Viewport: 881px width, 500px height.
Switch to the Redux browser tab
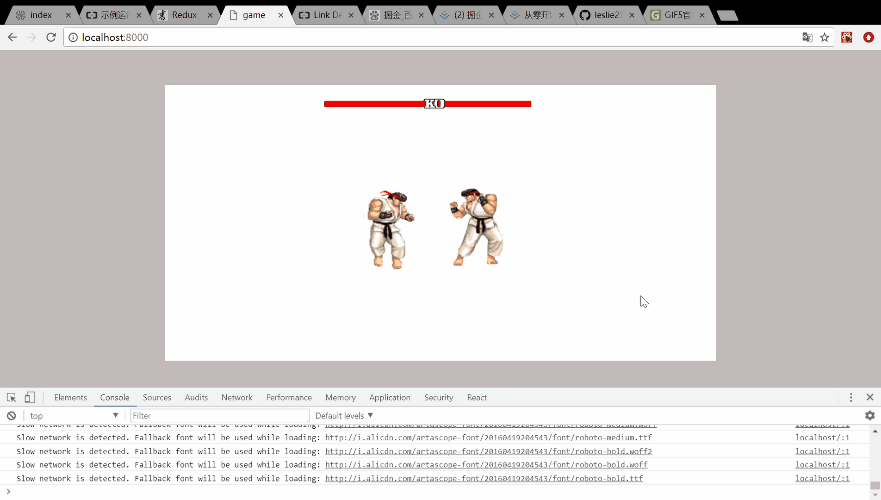184,15
